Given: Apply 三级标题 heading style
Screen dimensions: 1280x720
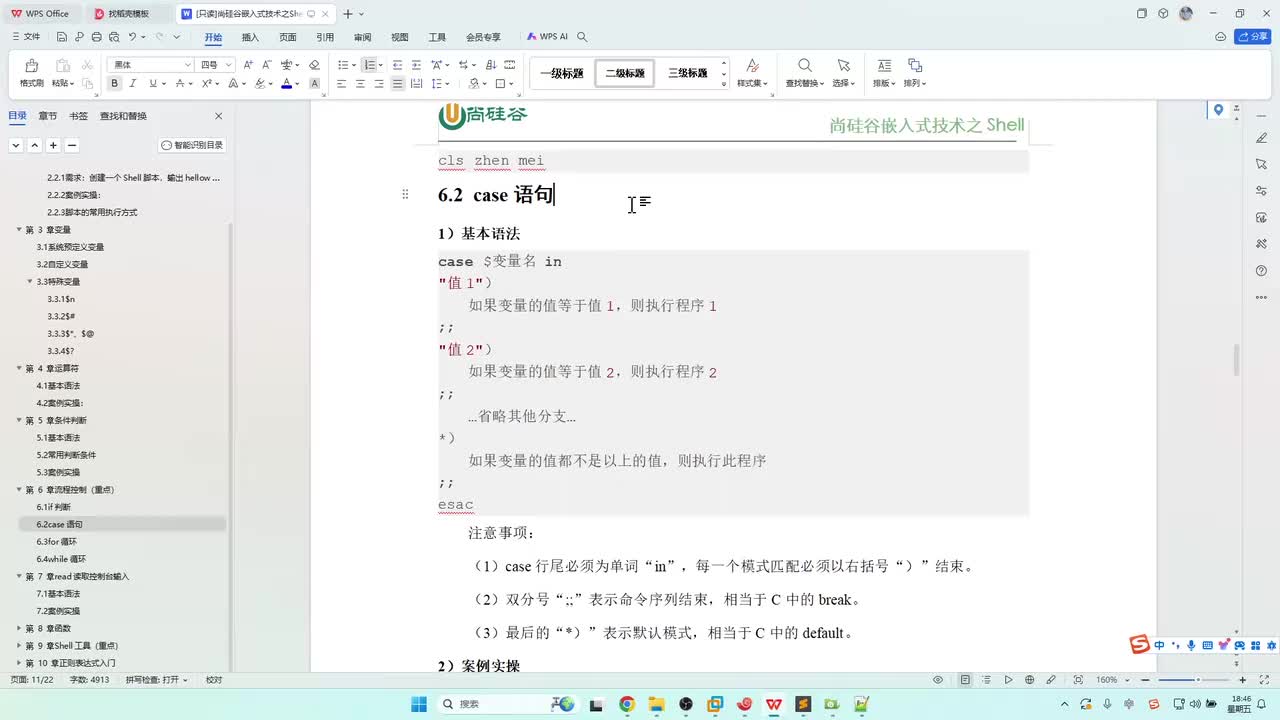Looking at the screenshot, I should click(x=688, y=73).
